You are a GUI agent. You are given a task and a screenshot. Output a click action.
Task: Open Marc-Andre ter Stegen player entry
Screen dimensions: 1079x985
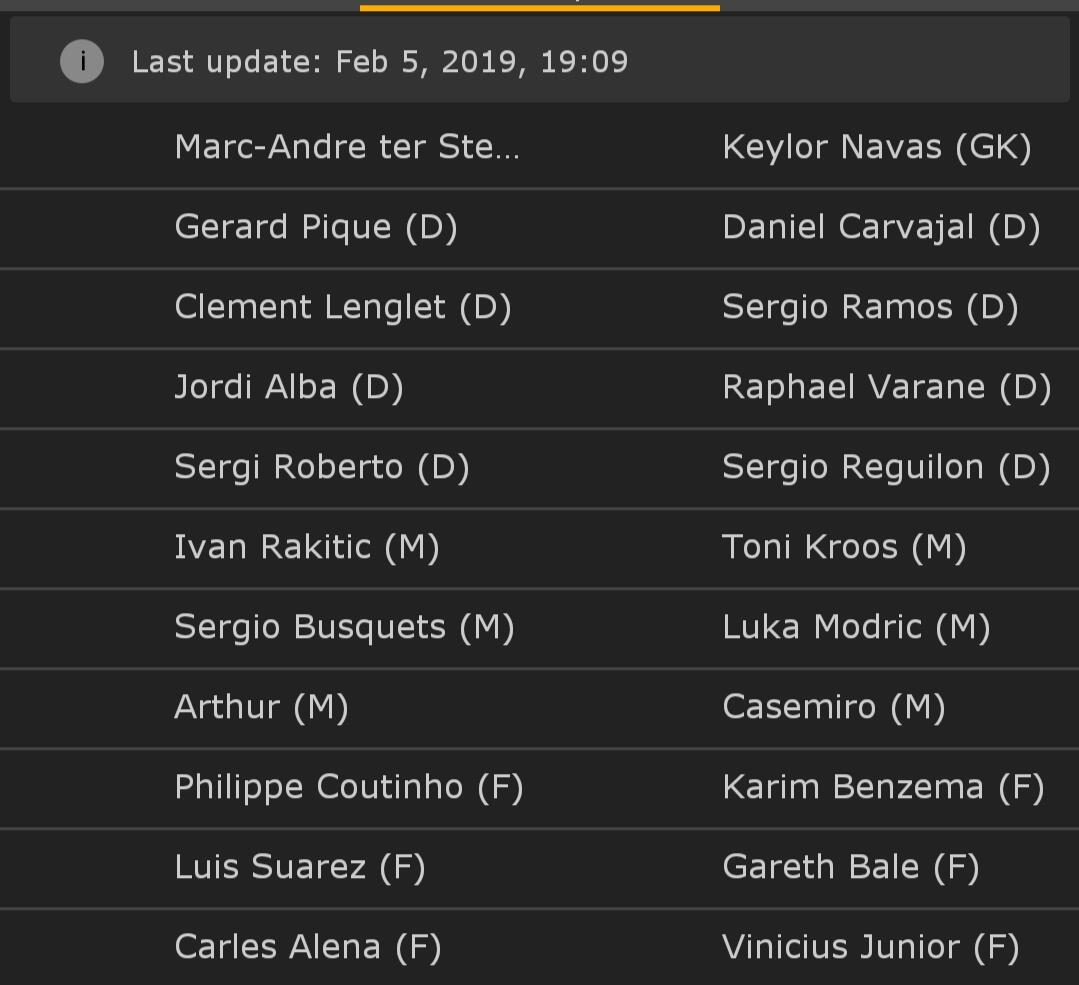(347, 148)
